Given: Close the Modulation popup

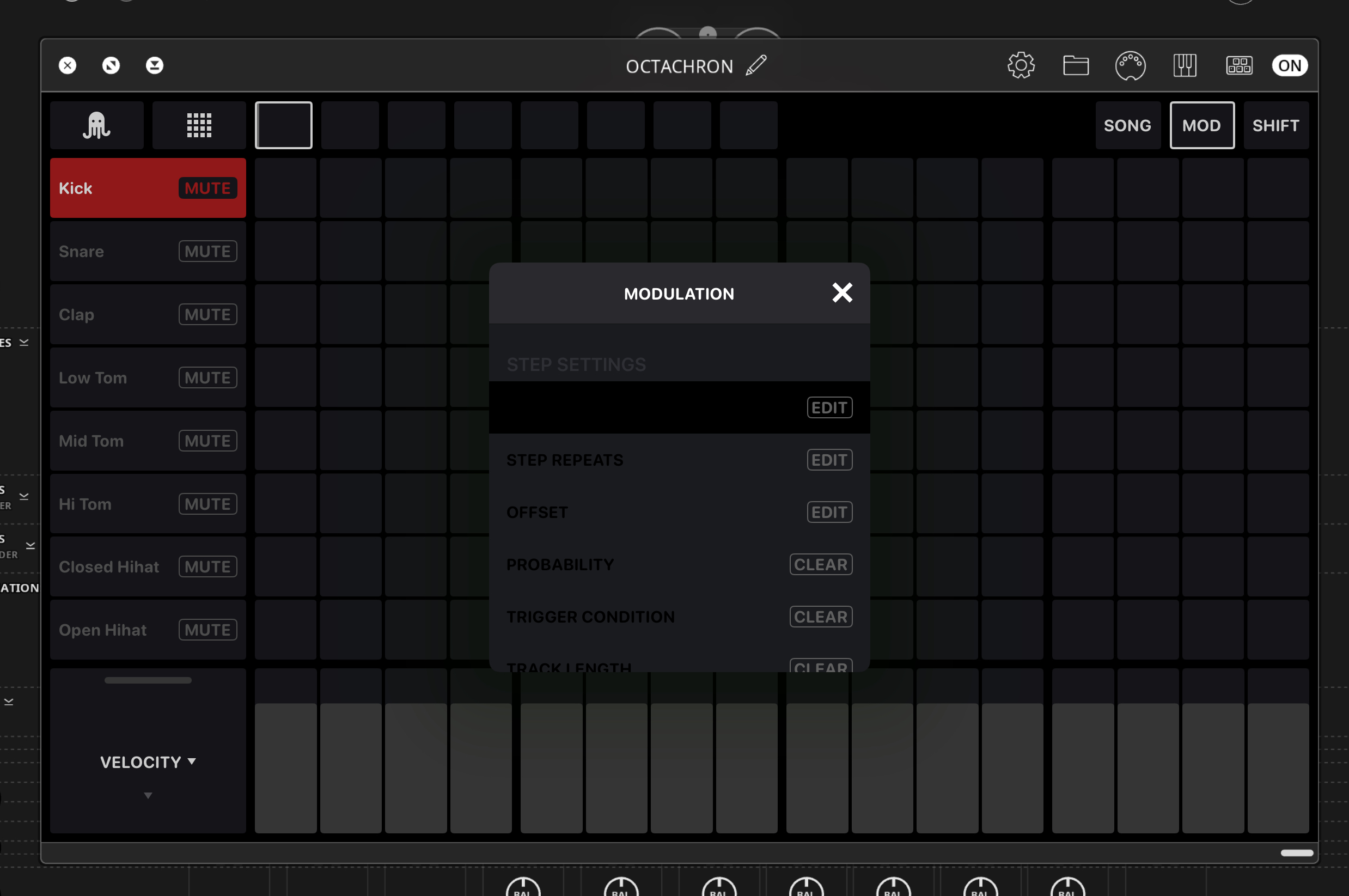Looking at the screenshot, I should pos(842,292).
